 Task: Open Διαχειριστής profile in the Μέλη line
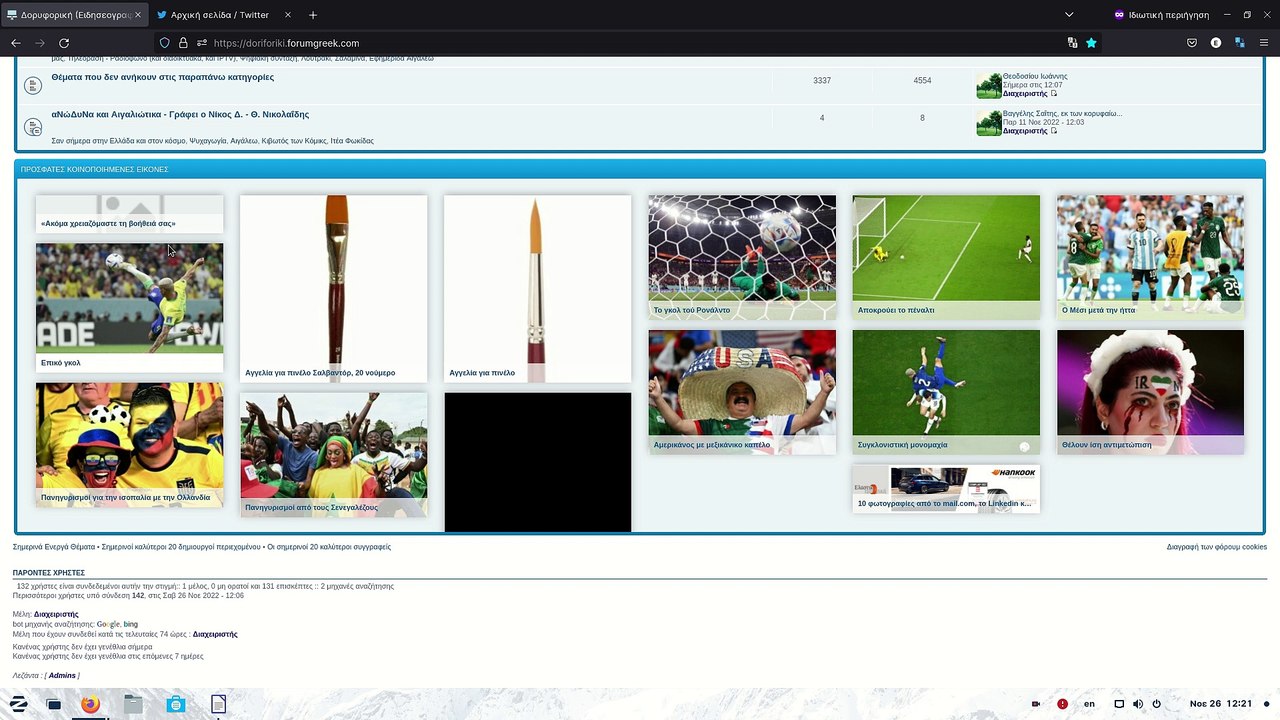click(x=56, y=614)
